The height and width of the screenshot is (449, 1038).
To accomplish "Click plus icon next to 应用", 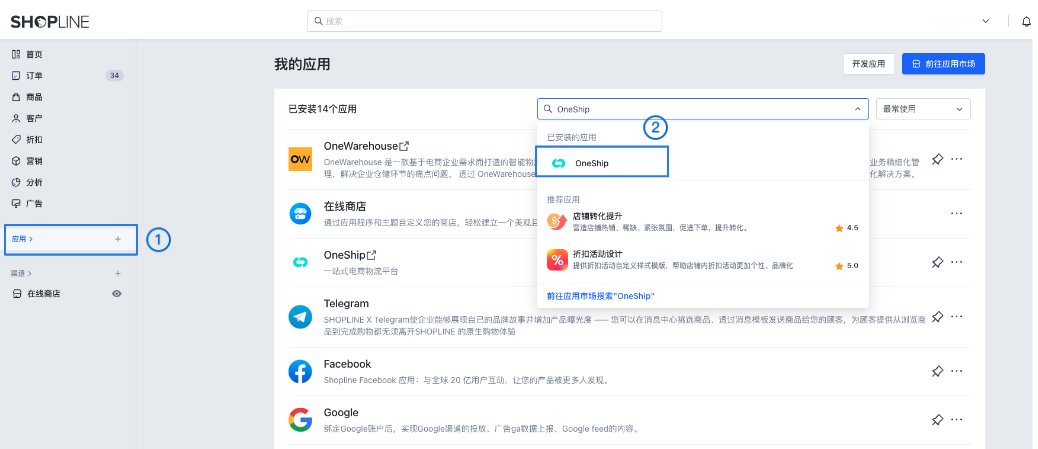I will pyautogui.click(x=118, y=239).
